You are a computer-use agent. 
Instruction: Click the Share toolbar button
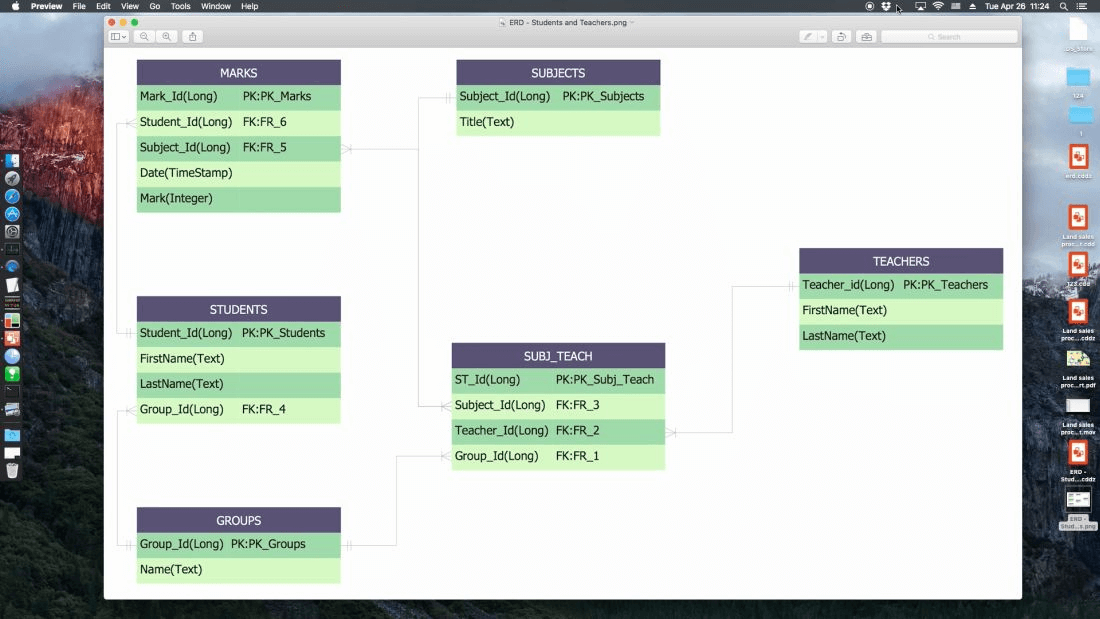[193, 37]
